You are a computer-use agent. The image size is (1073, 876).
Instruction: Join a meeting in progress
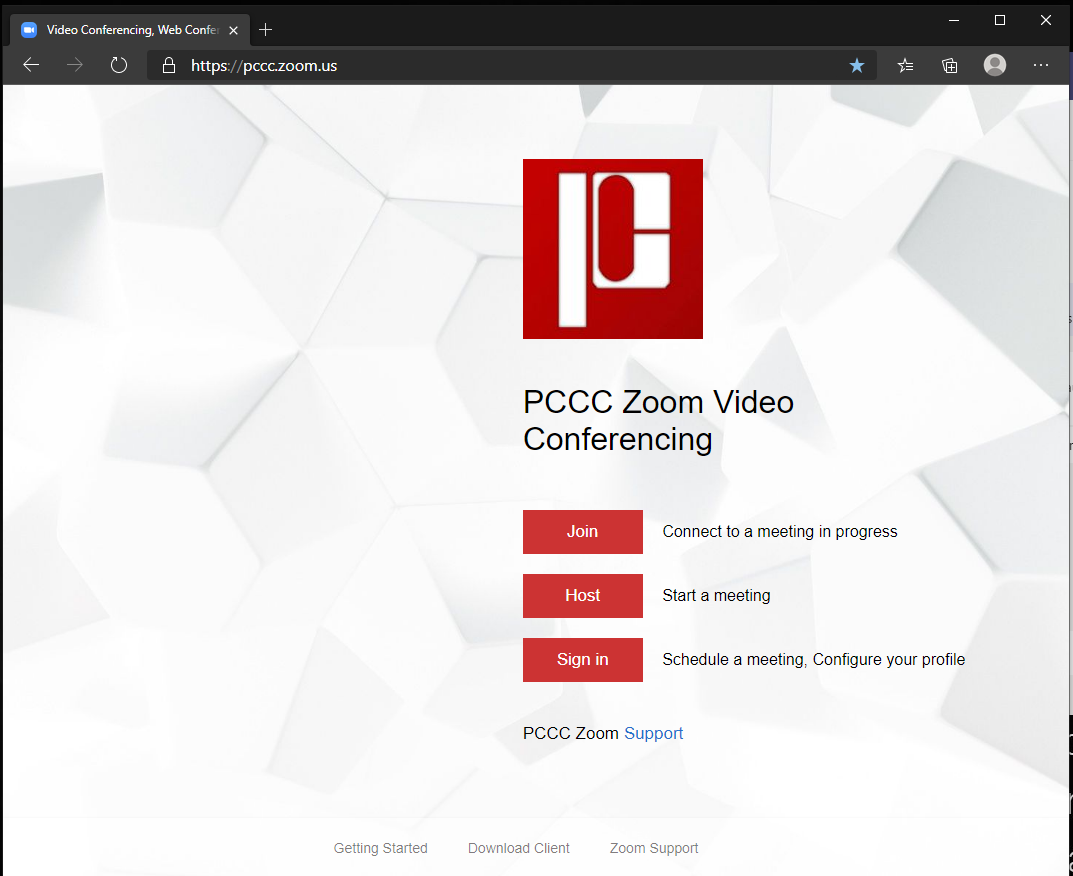coord(582,532)
